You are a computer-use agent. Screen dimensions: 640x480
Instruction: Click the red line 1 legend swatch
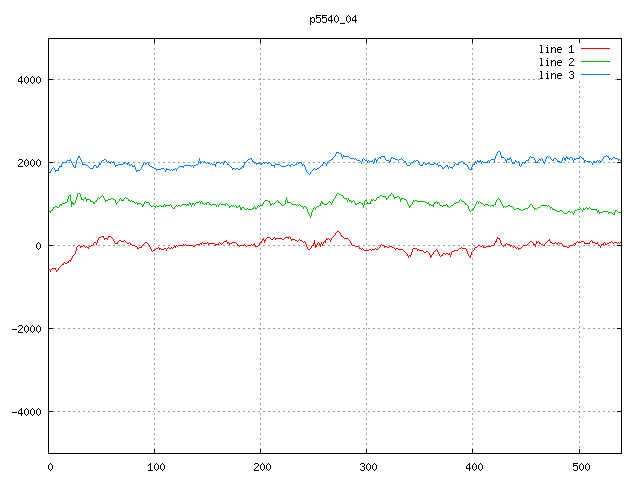(x=595, y=49)
